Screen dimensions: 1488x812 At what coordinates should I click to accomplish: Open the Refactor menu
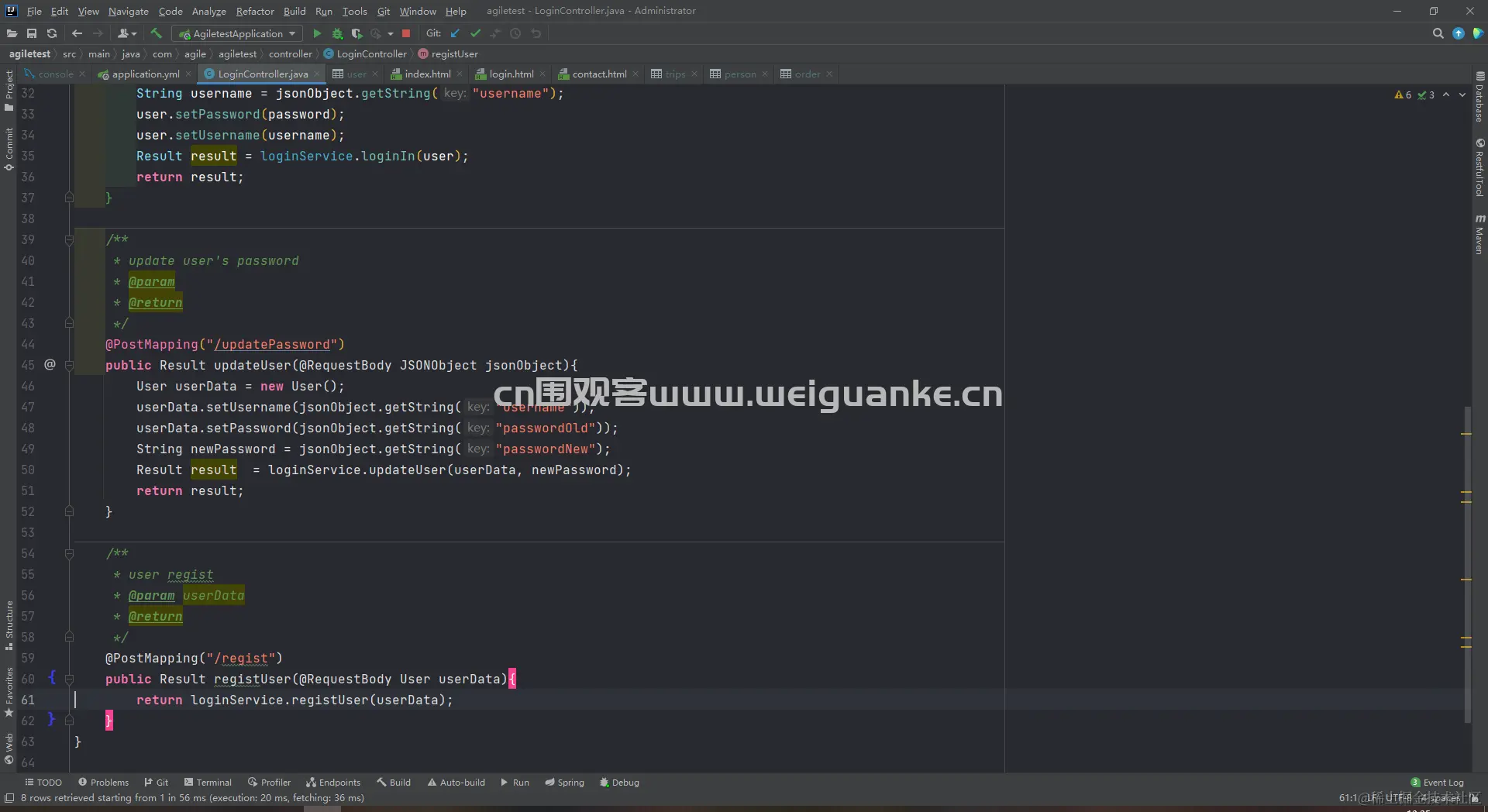255,11
